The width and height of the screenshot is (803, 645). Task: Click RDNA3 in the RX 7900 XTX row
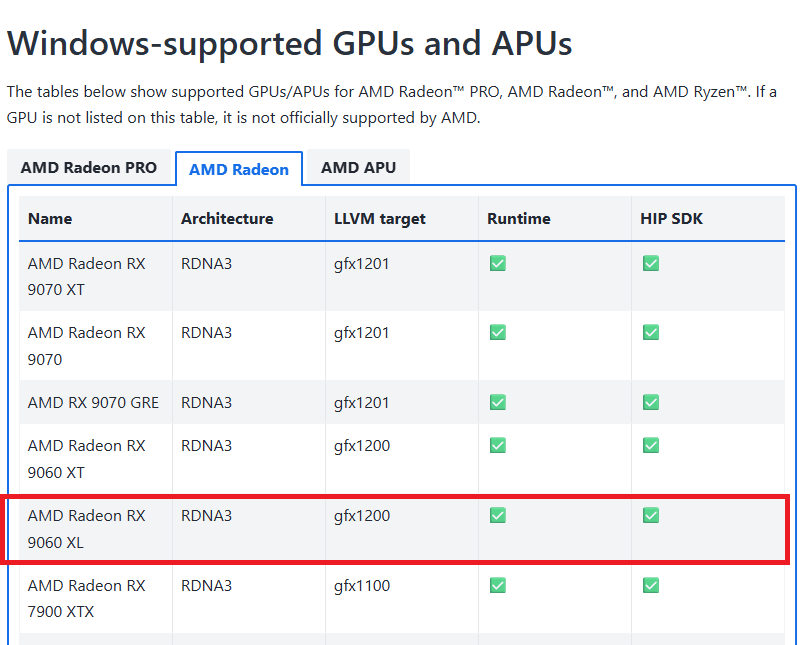pos(206,586)
